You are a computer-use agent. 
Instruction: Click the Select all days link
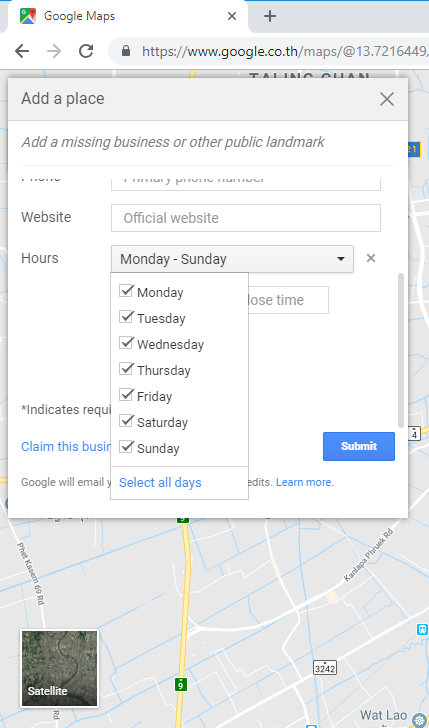tap(160, 482)
